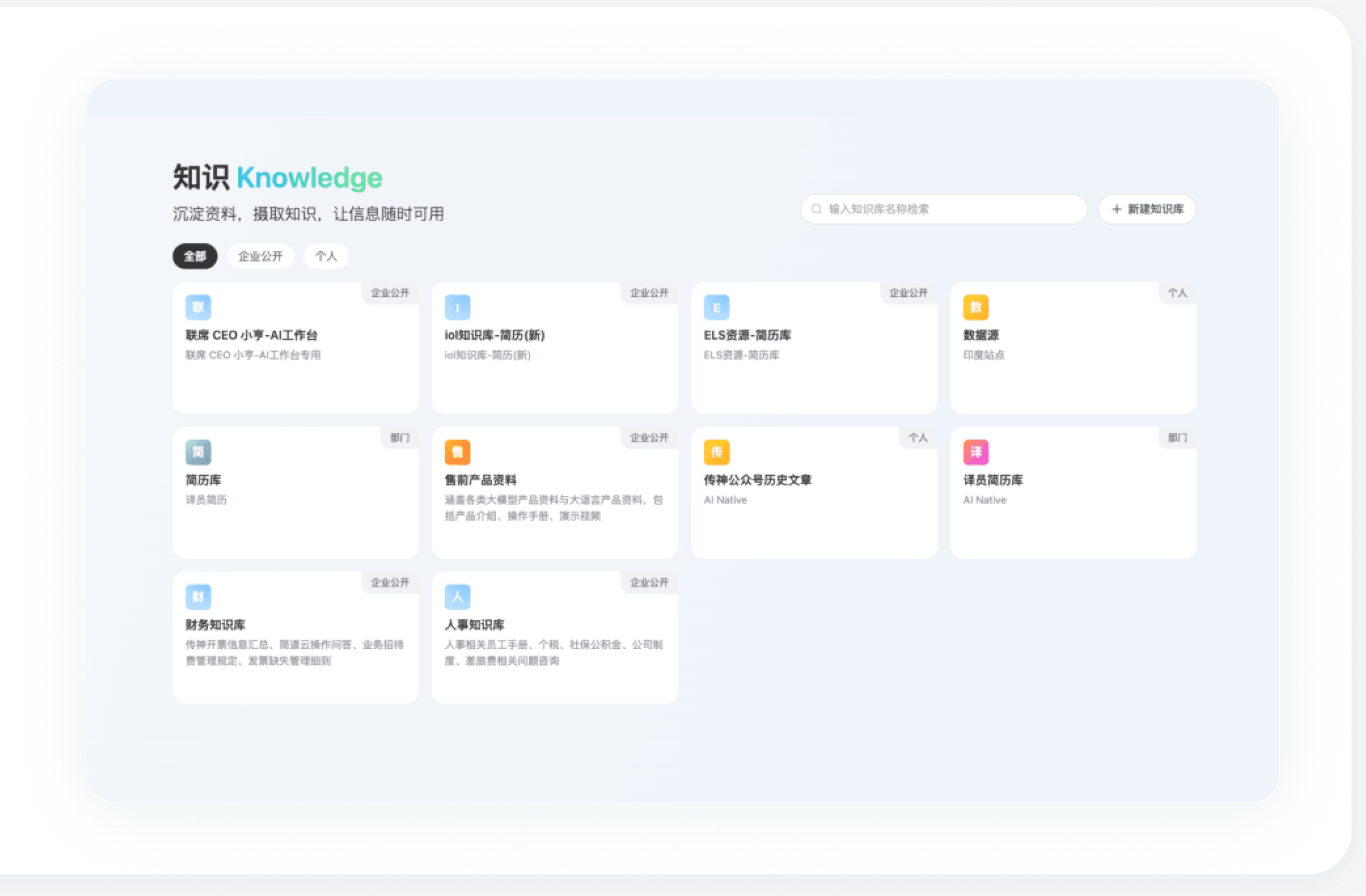Click the 传 icon of 传神公众号历史文章
The image size is (1366, 896).
click(717, 452)
